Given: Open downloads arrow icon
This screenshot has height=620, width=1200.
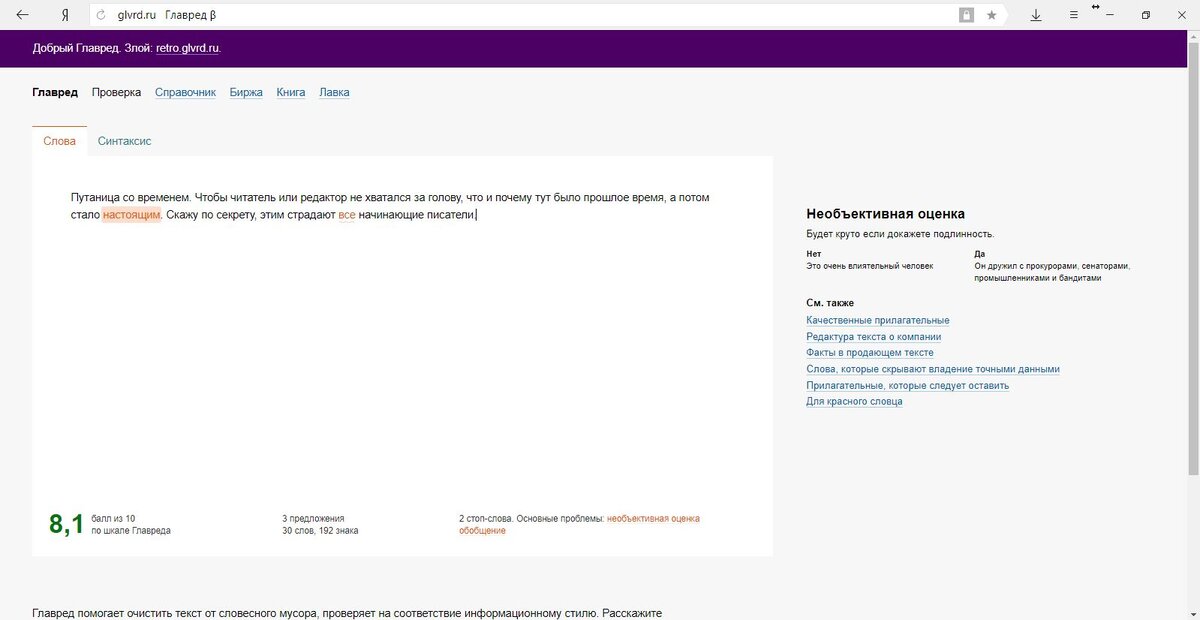Looking at the screenshot, I should [1036, 15].
